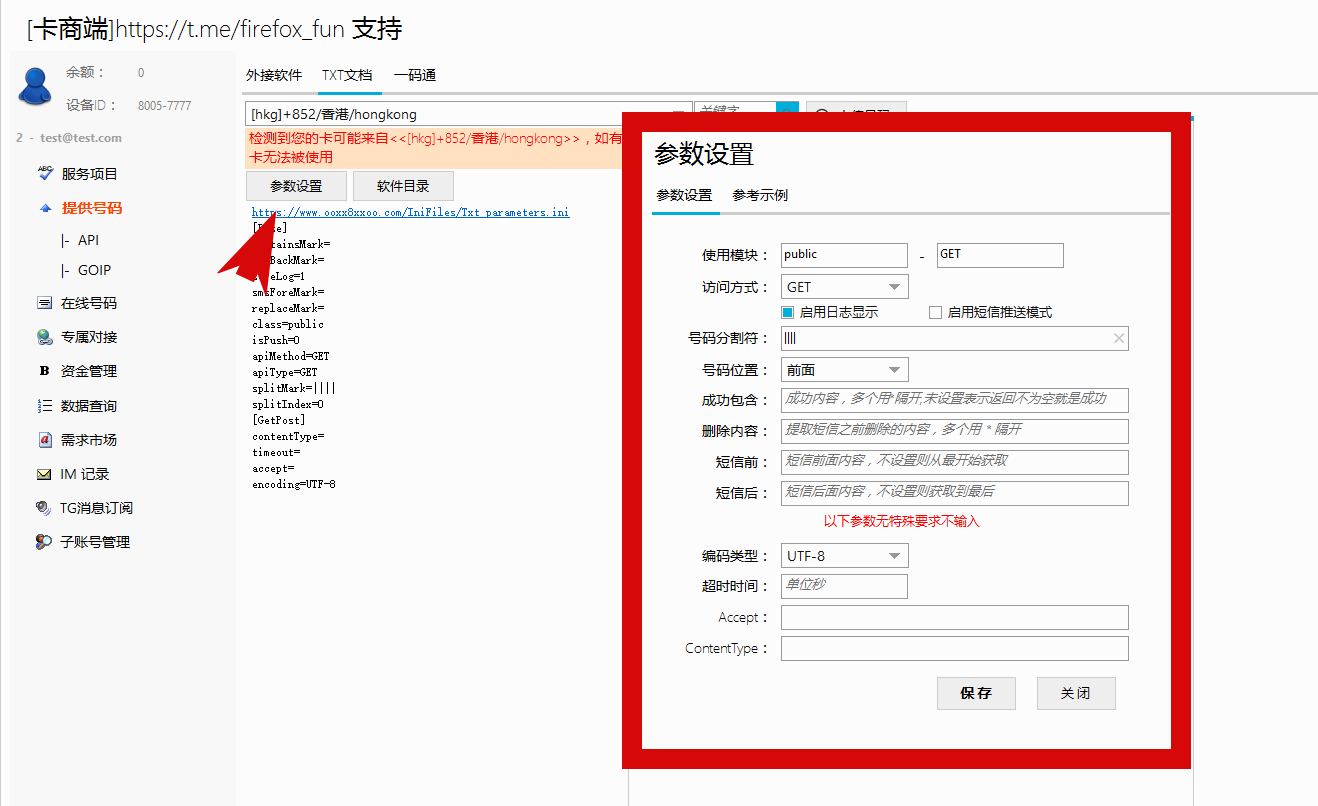Click the 软件目录 button
This screenshot has height=806, width=1318.
pos(403,186)
